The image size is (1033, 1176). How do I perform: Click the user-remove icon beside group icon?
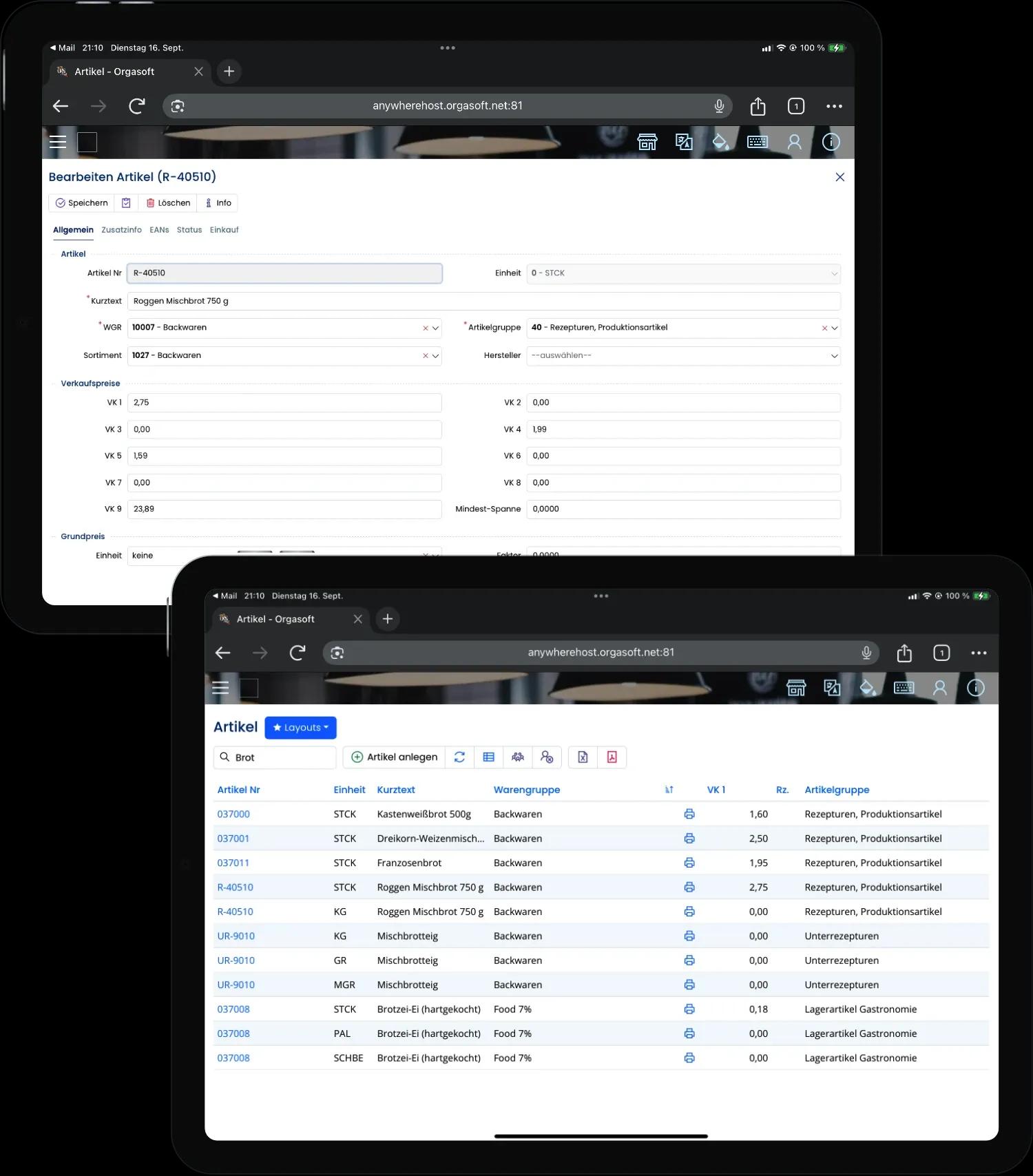coord(547,757)
